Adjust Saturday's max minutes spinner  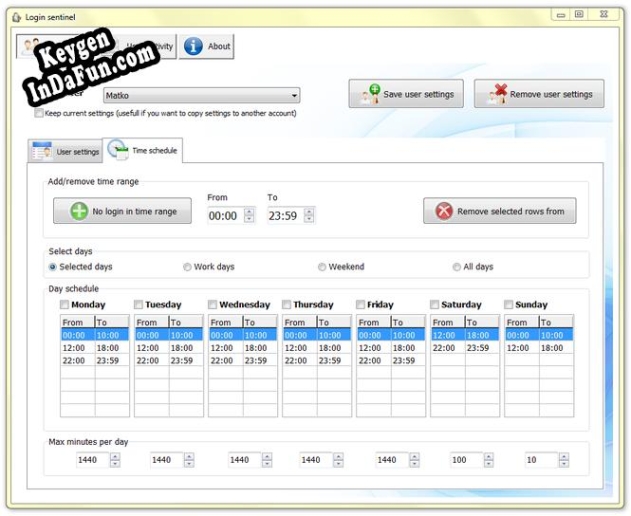pyautogui.click(x=489, y=460)
